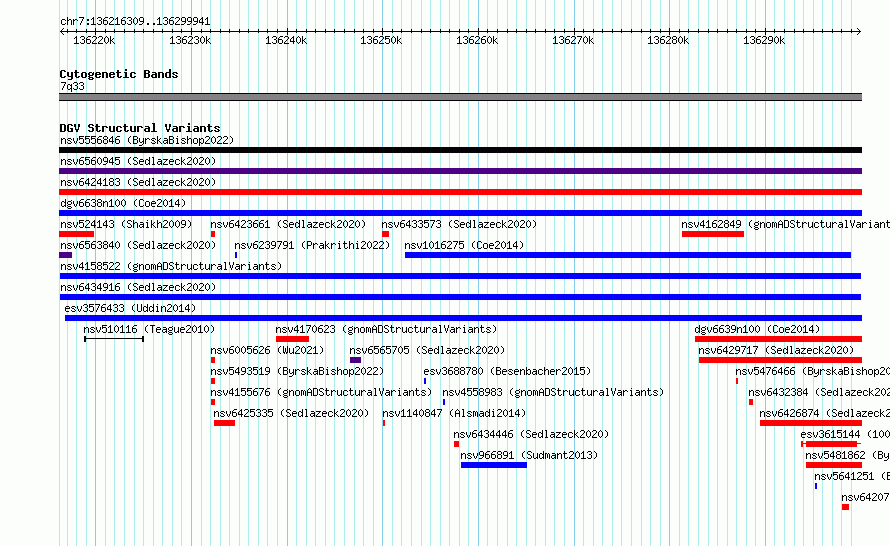The width and height of the screenshot is (890, 546).
Task: Open the nsv6434916 (Sedlazeck2020) label
Action: coord(138,287)
